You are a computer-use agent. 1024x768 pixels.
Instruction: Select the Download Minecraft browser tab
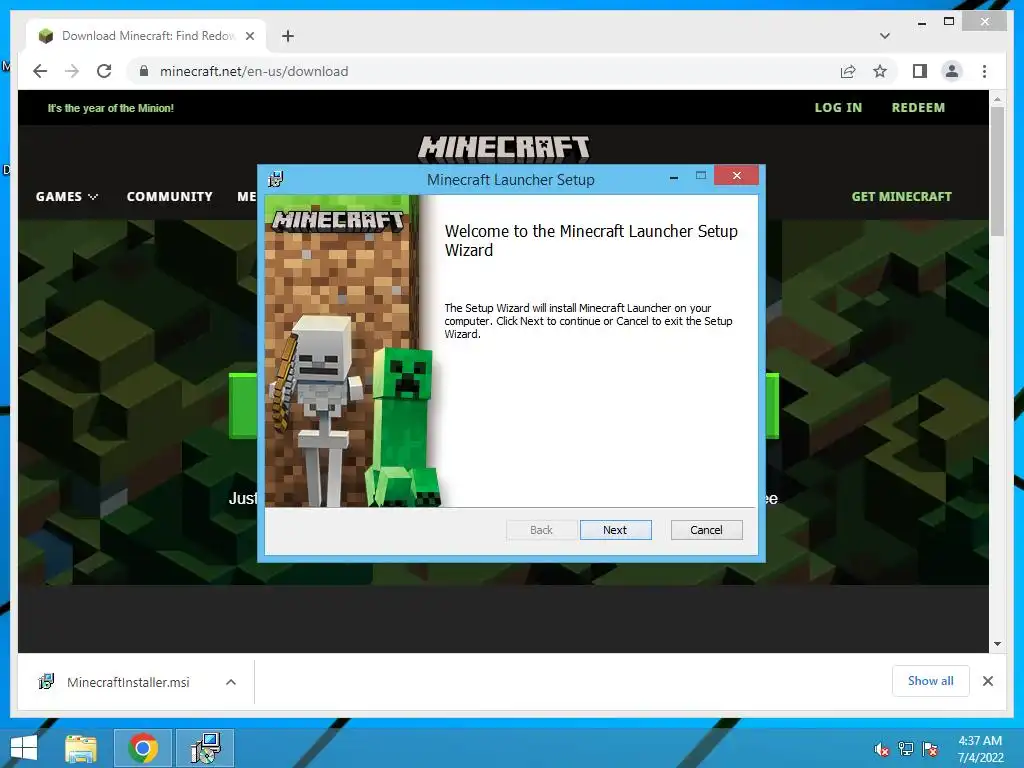point(146,36)
